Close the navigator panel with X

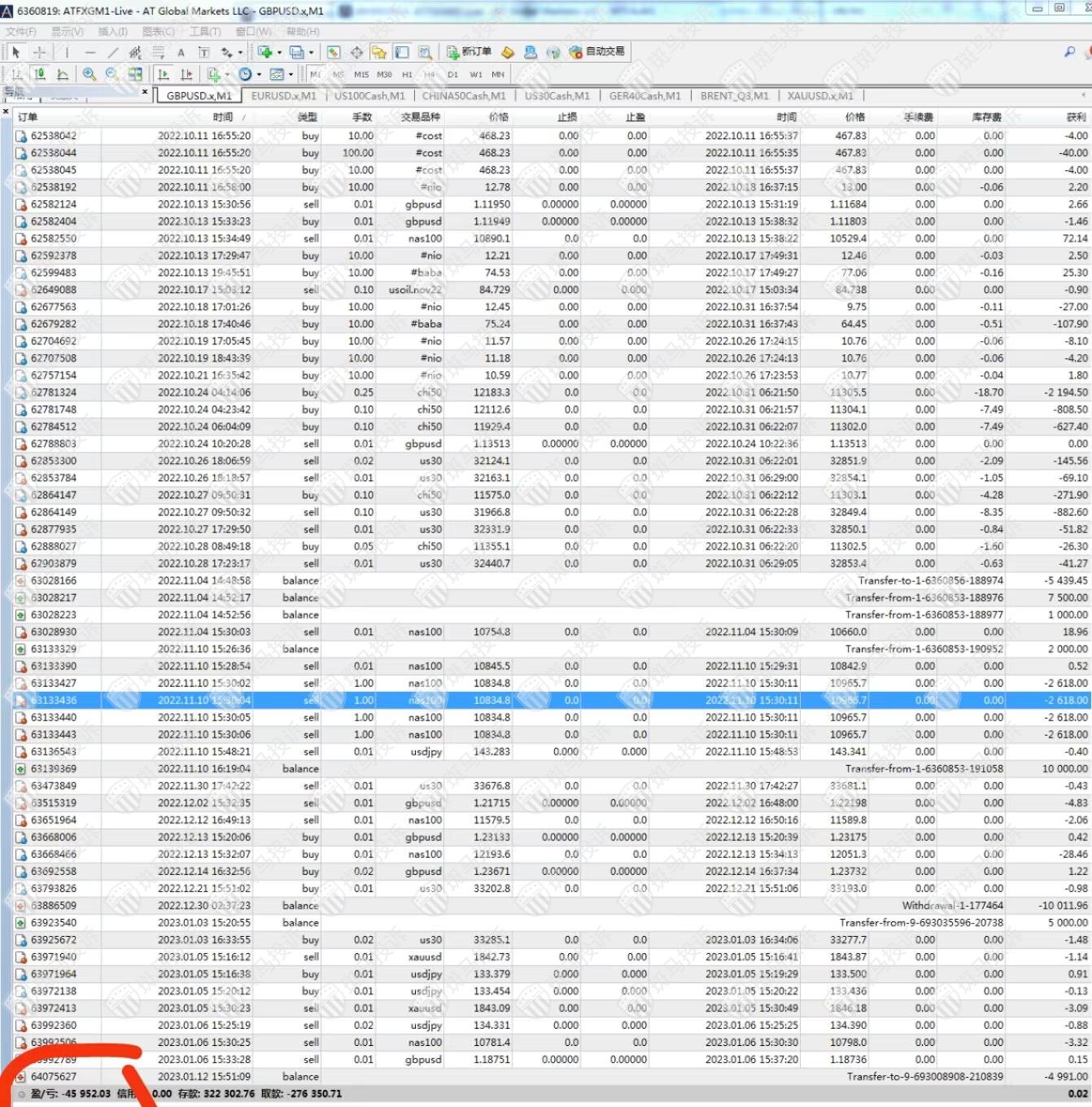tap(146, 91)
